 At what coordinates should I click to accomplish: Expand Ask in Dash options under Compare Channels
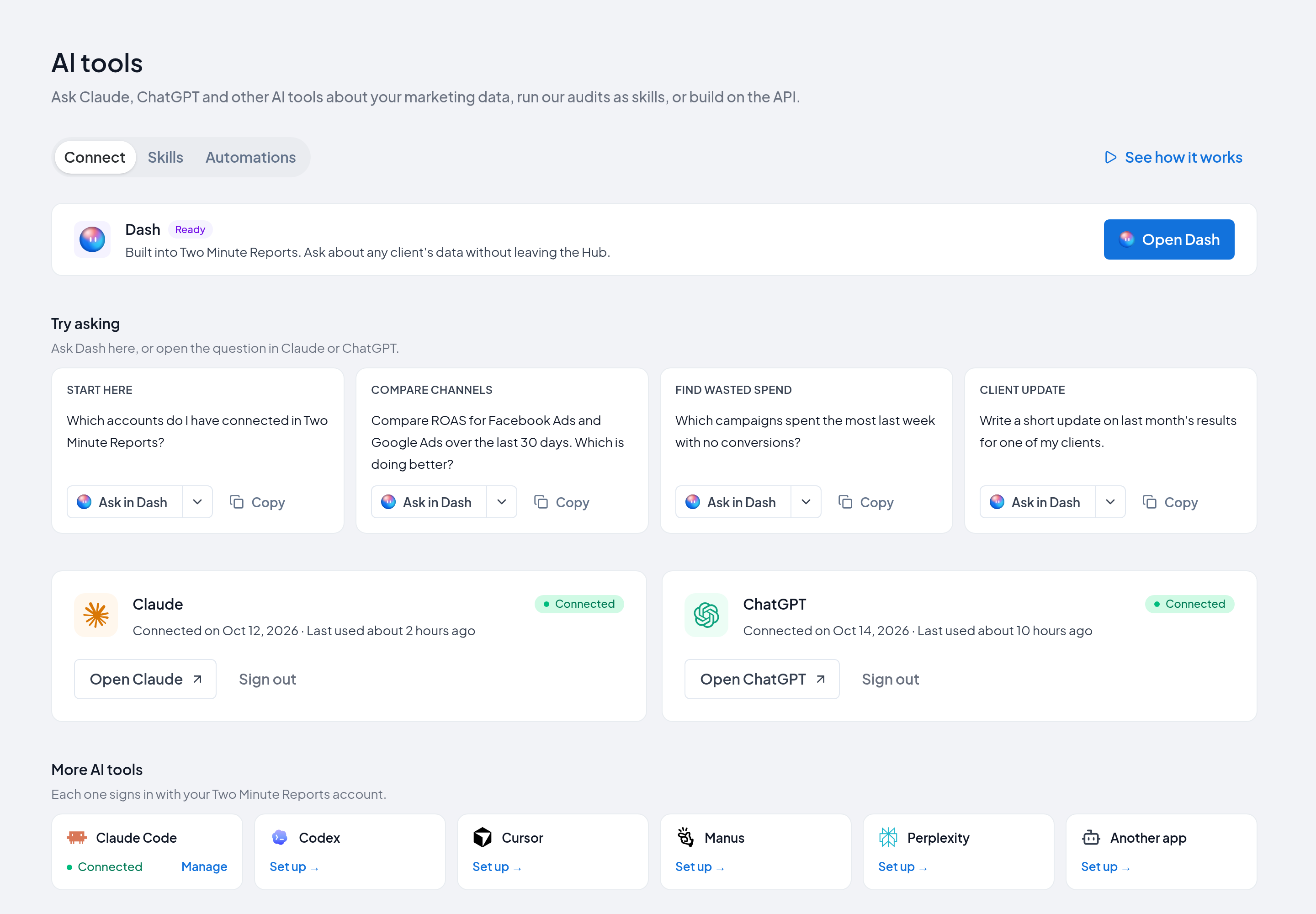(x=502, y=502)
